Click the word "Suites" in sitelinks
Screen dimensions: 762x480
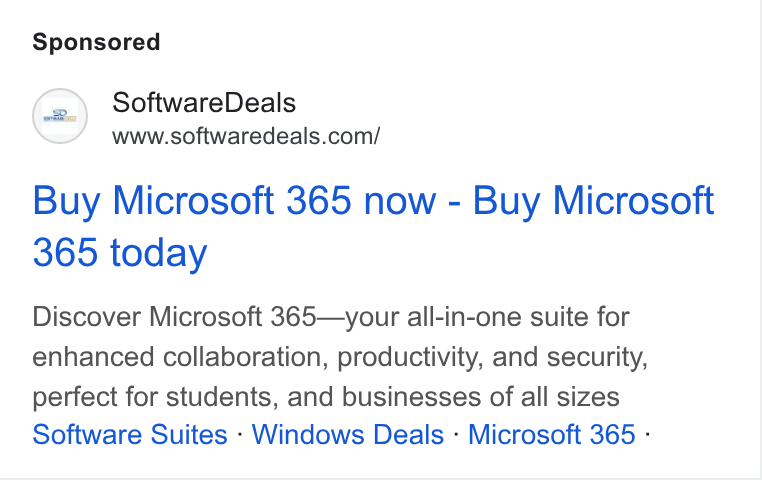pyautogui.click(x=189, y=434)
